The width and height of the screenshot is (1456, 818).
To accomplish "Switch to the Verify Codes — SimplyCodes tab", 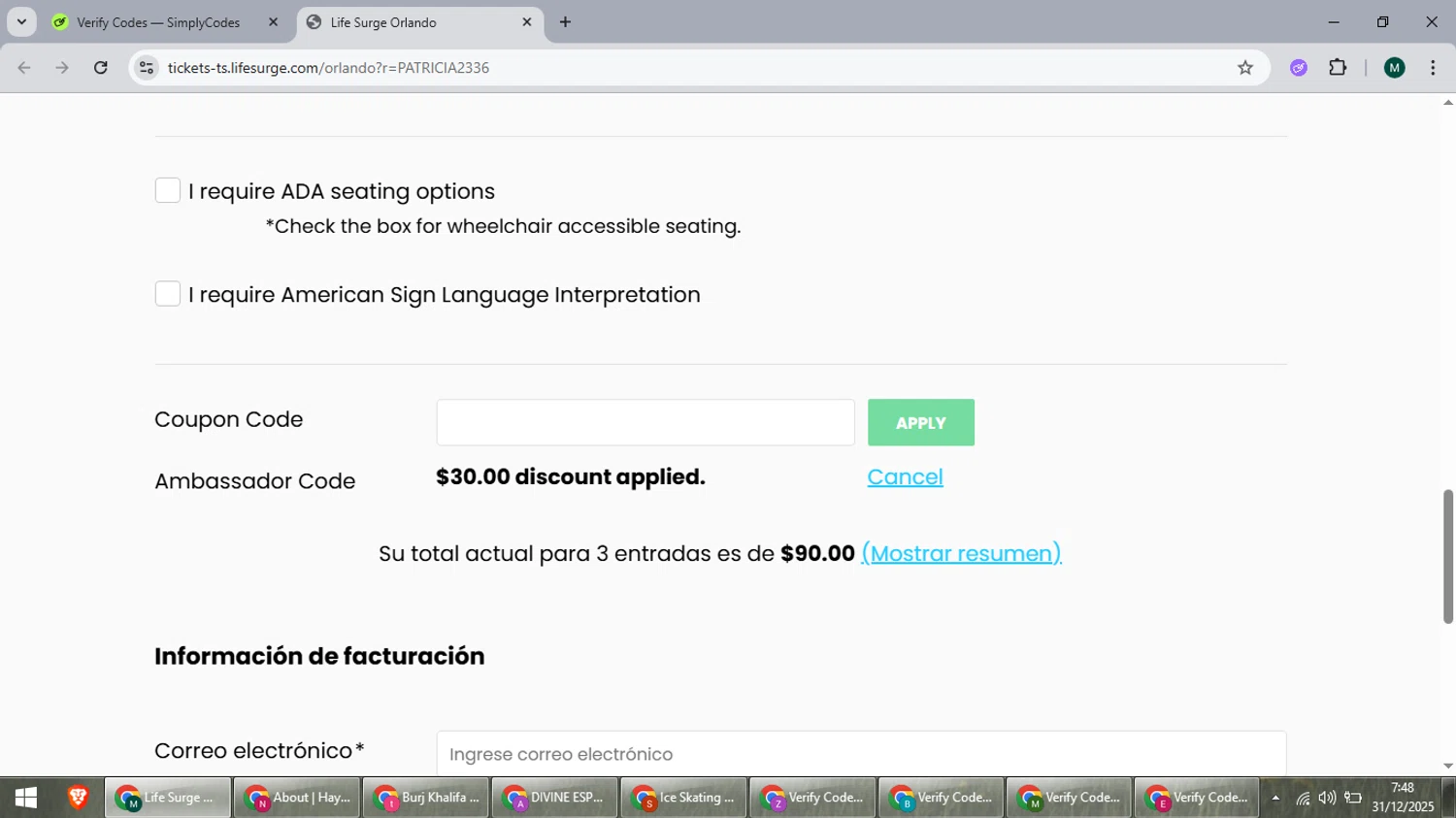I will point(158,22).
